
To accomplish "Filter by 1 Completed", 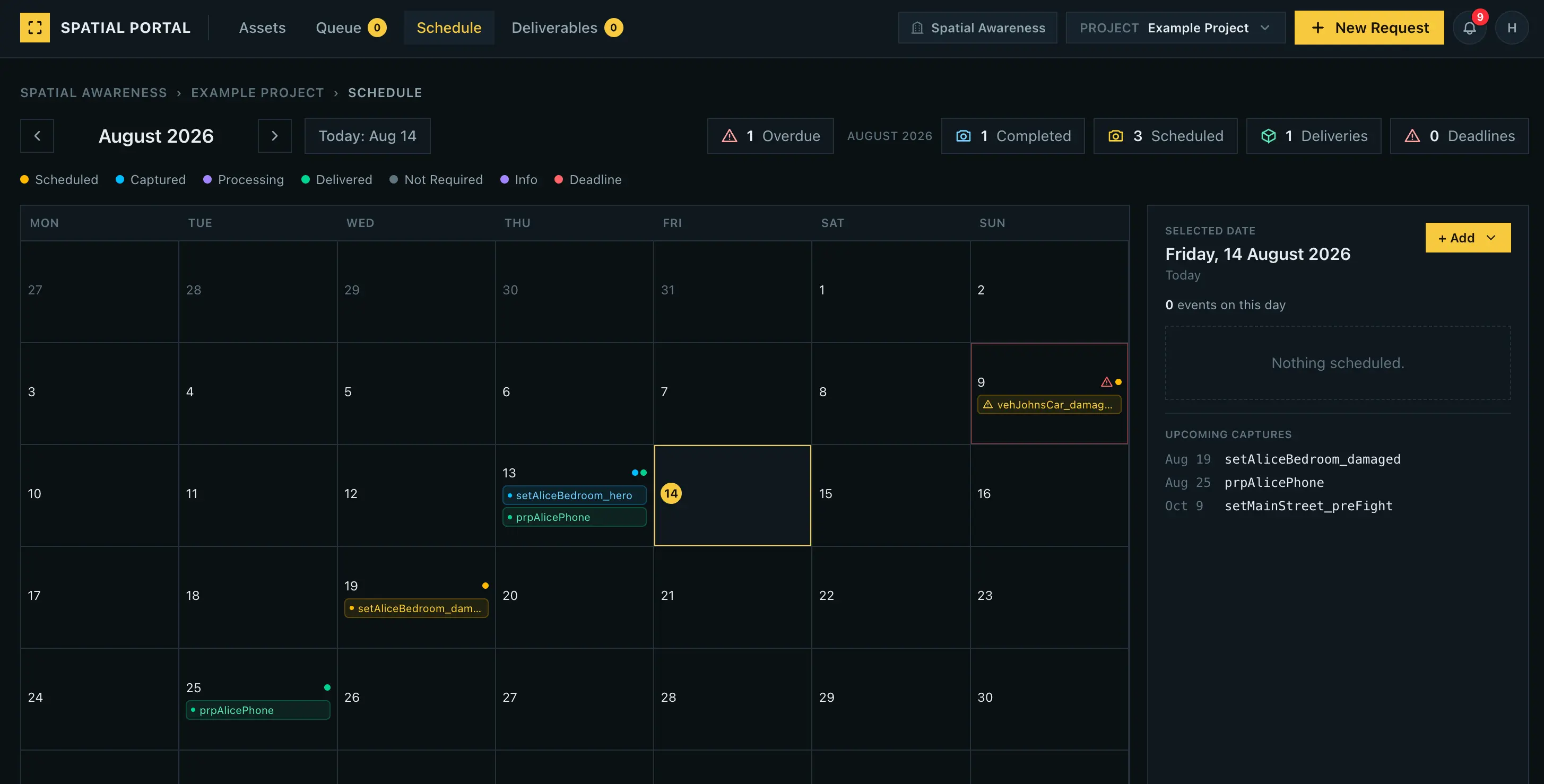I will pos(1013,136).
